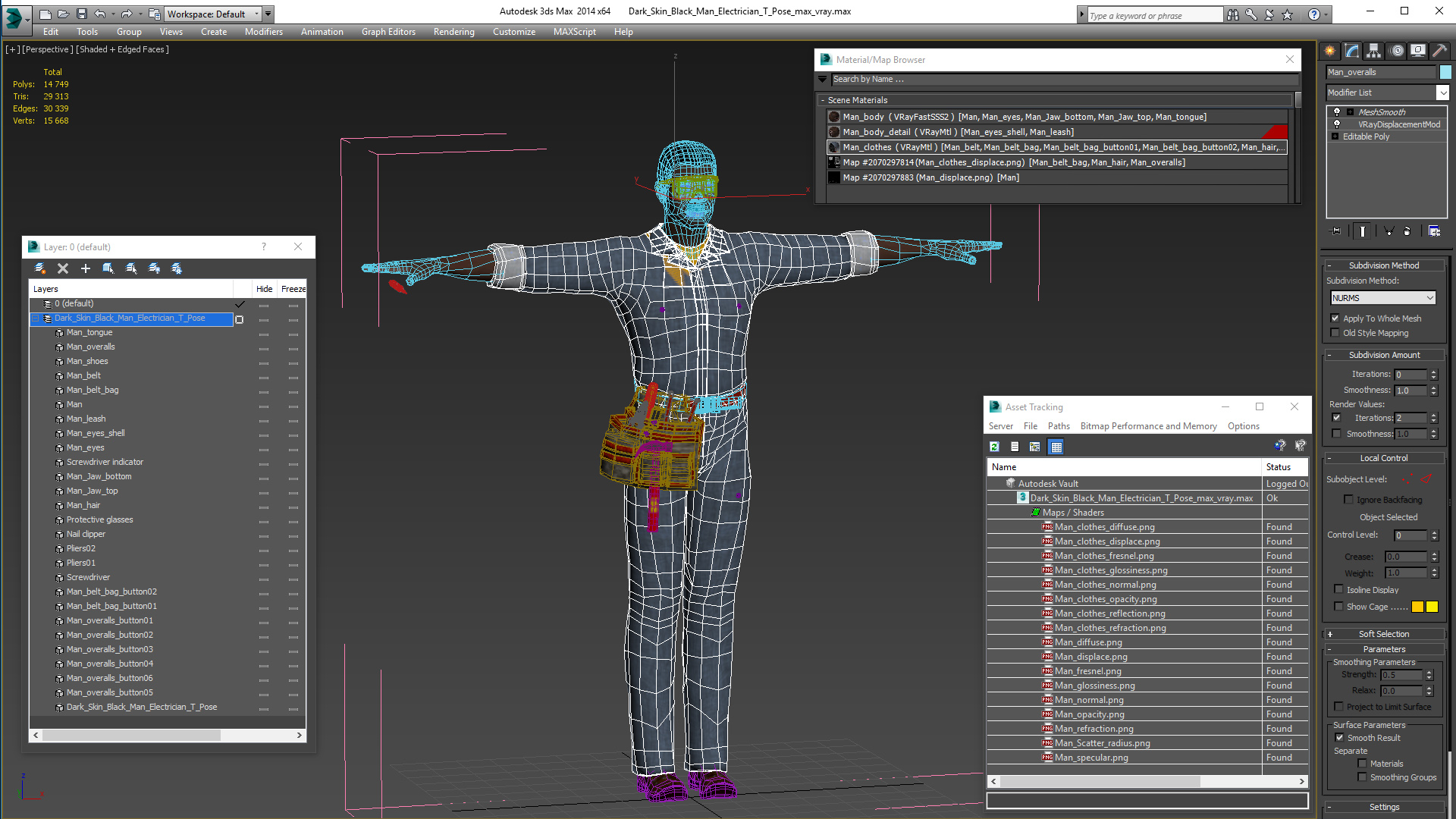Click the Freeze column header
1456x819 pixels.
click(x=293, y=289)
